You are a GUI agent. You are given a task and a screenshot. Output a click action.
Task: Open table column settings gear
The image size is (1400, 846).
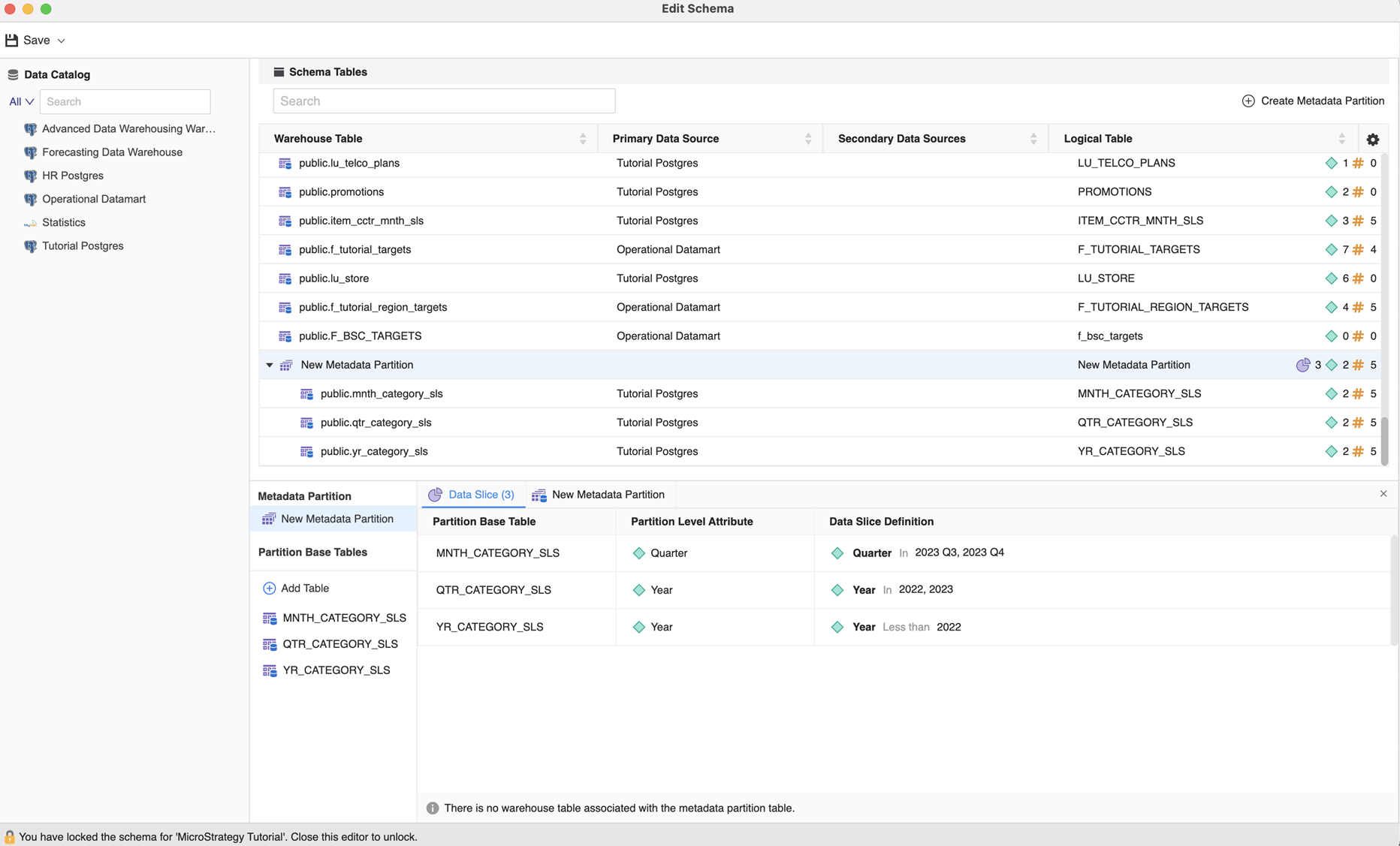[x=1372, y=139]
